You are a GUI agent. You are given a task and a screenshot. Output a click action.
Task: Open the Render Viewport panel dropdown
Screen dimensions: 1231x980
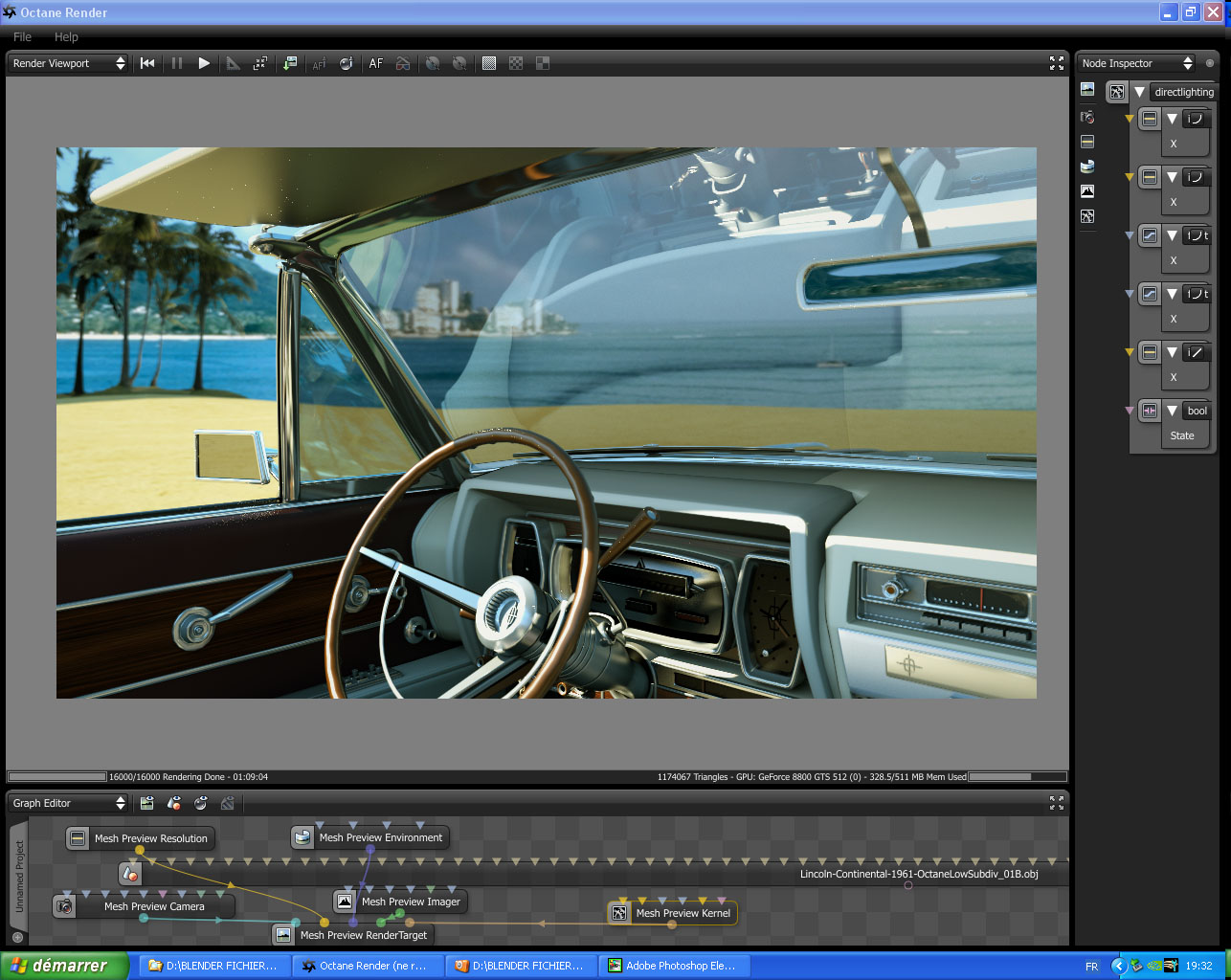[x=68, y=63]
